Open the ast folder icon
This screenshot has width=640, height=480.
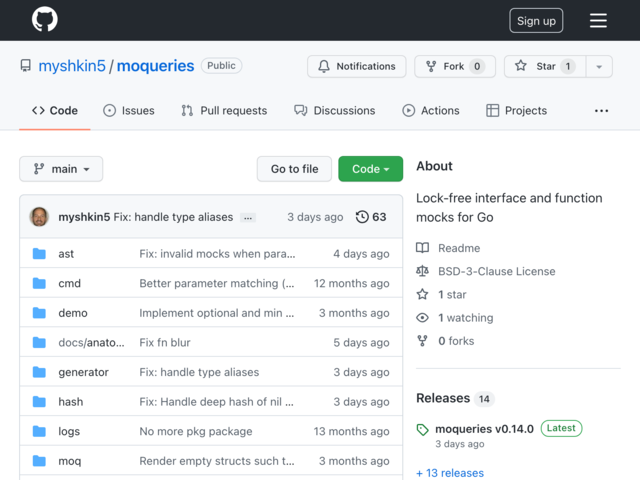click(x=39, y=253)
